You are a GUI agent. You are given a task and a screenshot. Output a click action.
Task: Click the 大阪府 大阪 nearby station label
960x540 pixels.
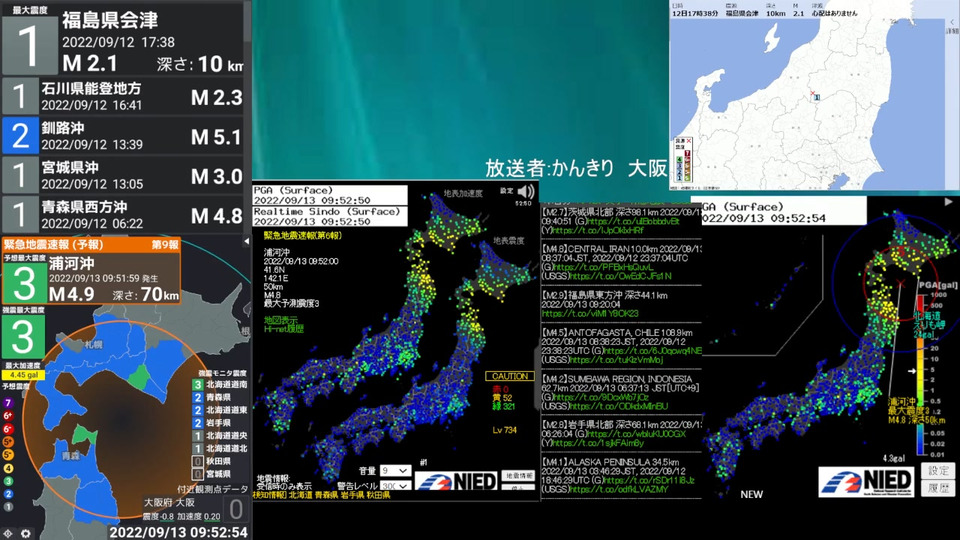169,503
